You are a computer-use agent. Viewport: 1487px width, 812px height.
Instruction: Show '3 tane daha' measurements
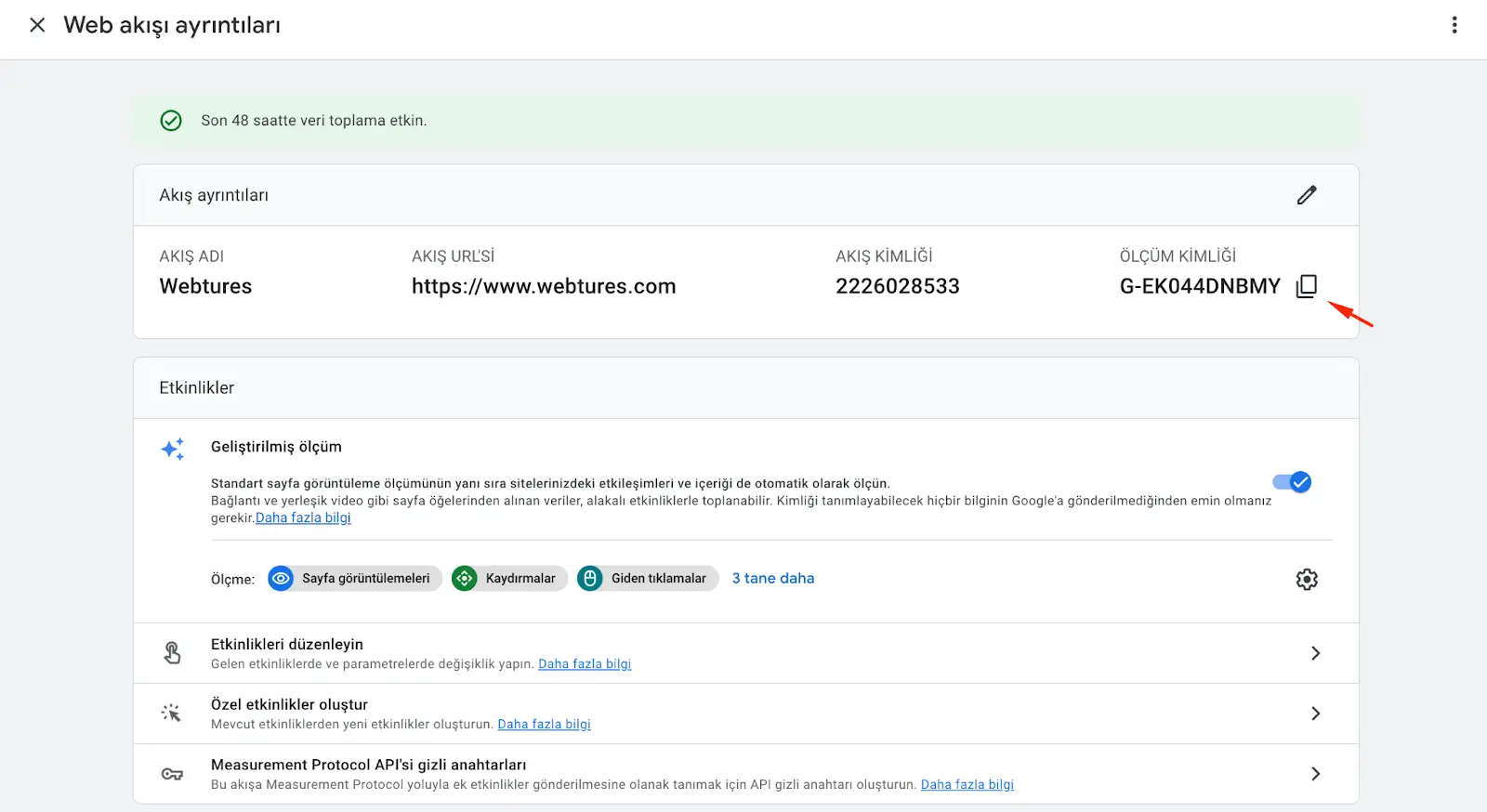772,578
